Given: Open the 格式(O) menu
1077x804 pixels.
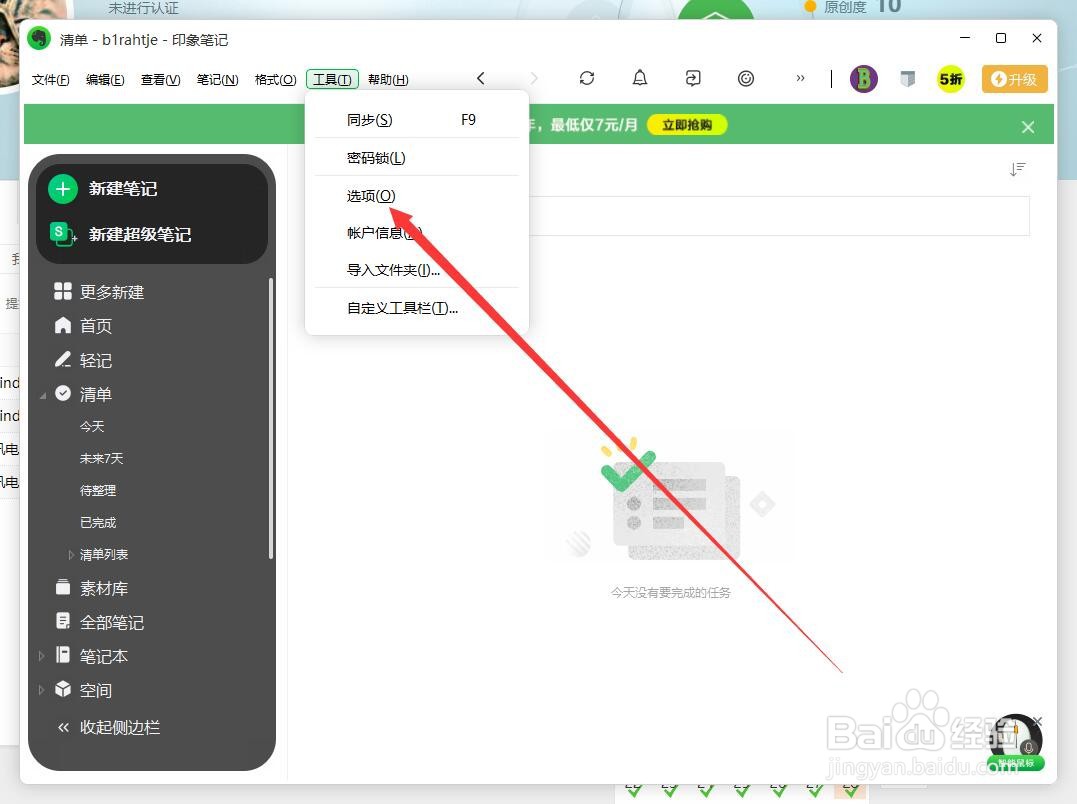Looking at the screenshot, I should click(275, 80).
